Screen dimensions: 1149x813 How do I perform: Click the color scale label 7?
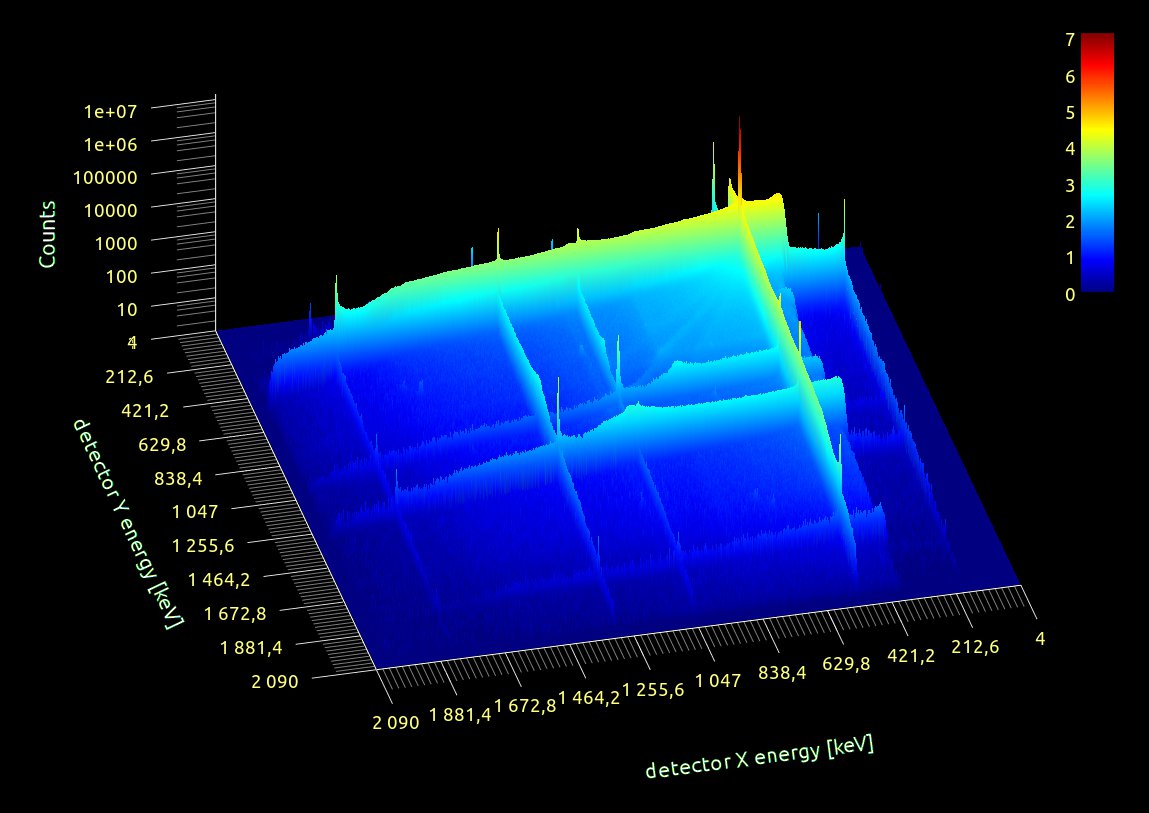[x=1070, y=40]
